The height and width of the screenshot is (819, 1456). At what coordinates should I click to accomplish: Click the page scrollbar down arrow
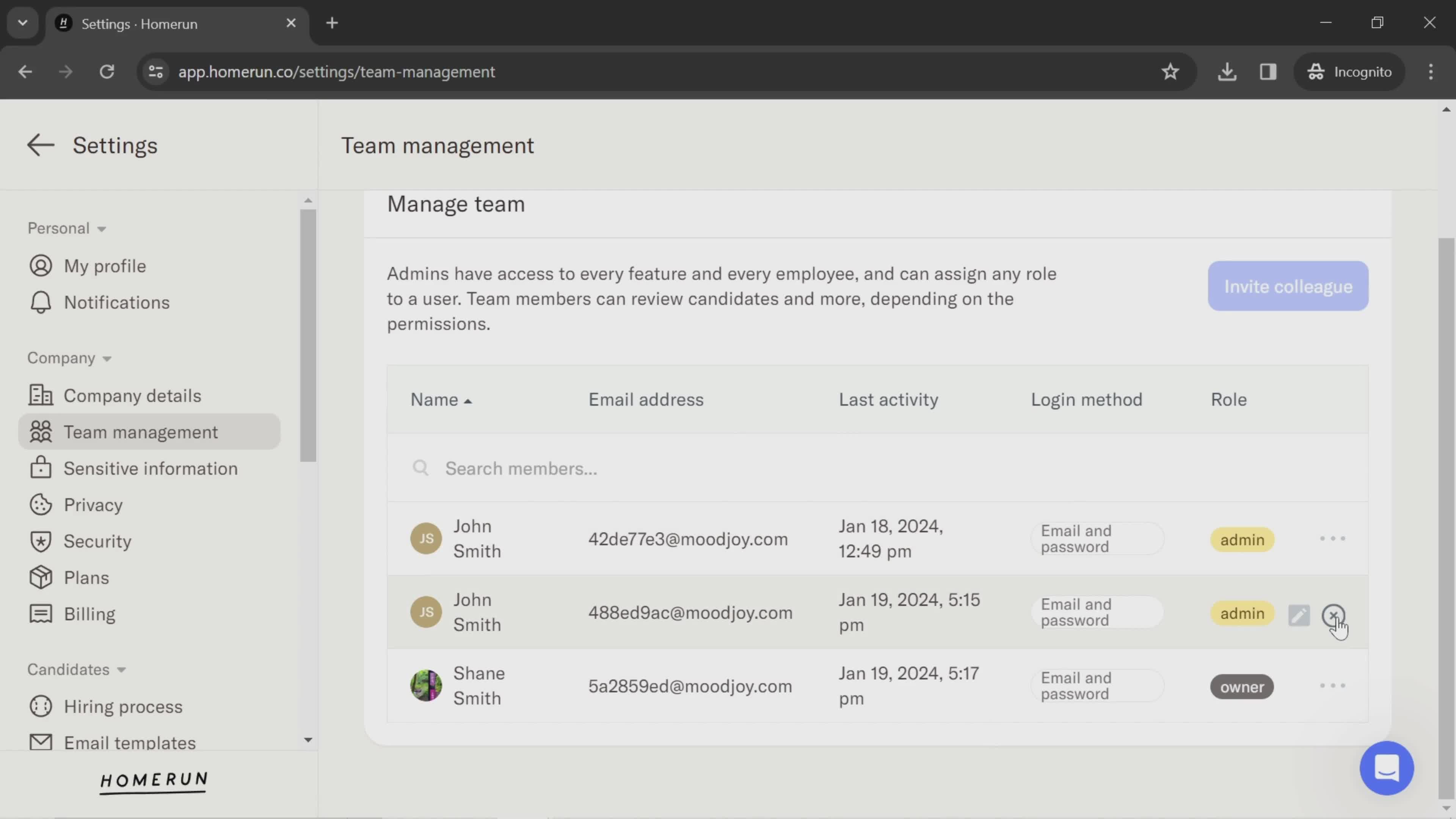(x=1447, y=808)
